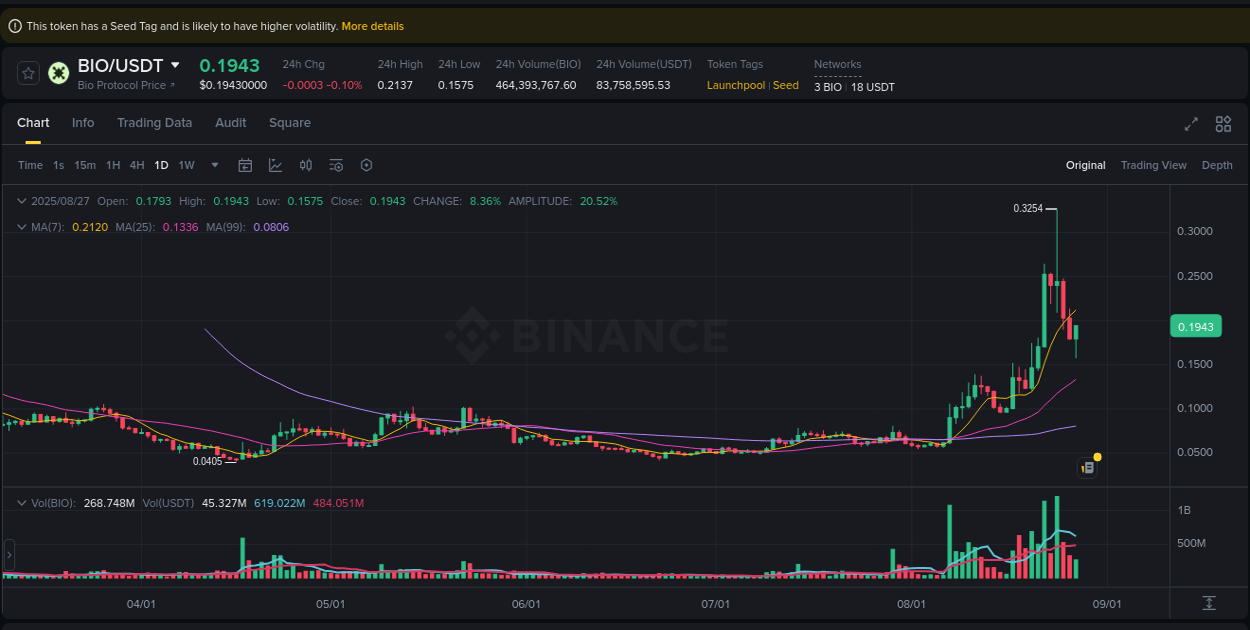The width and height of the screenshot is (1250, 630).
Task: Click the chart settings gear icon
Action: tap(366, 165)
